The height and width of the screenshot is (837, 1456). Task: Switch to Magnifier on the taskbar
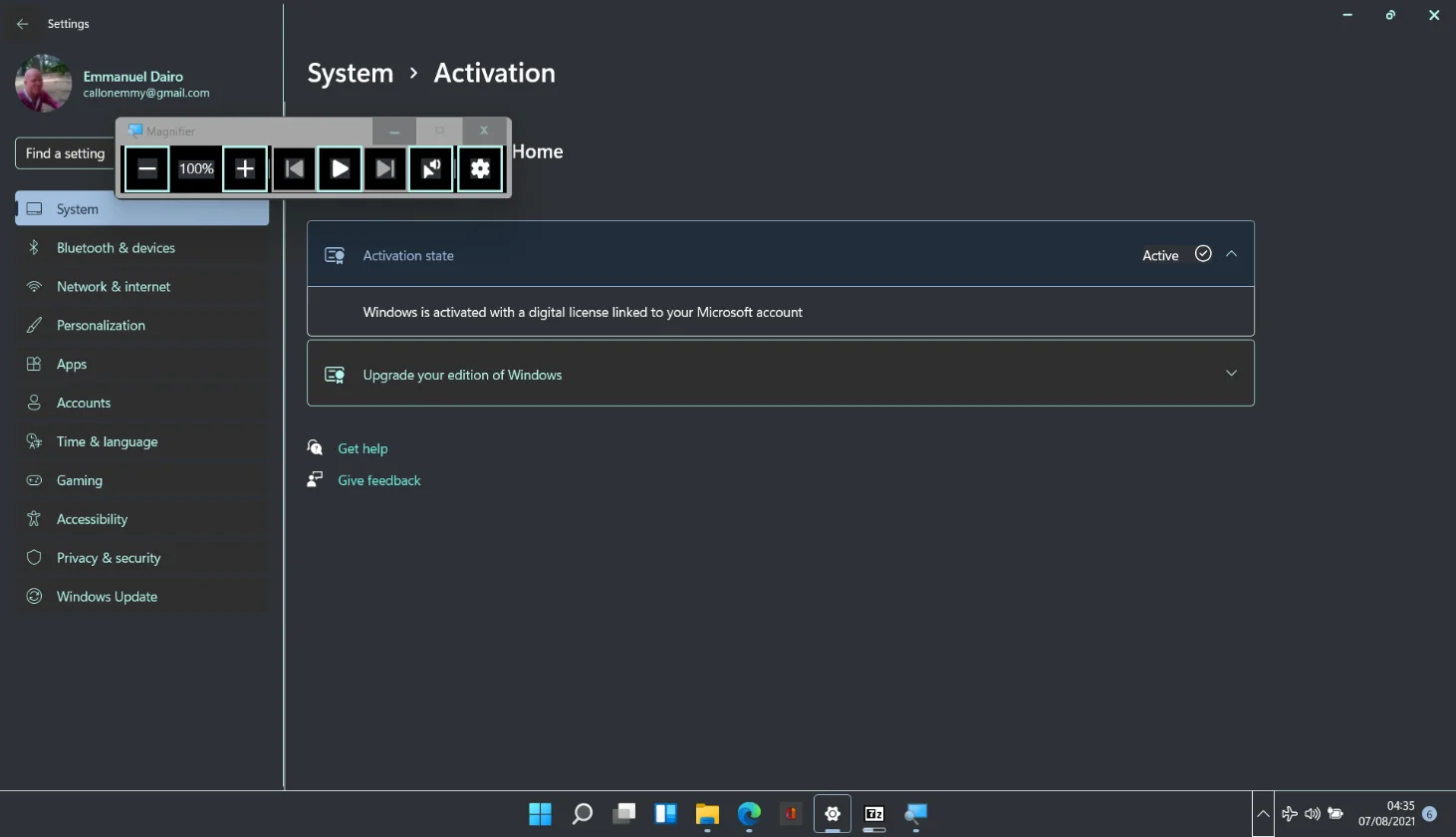pyautogui.click(x=916, y=814)
